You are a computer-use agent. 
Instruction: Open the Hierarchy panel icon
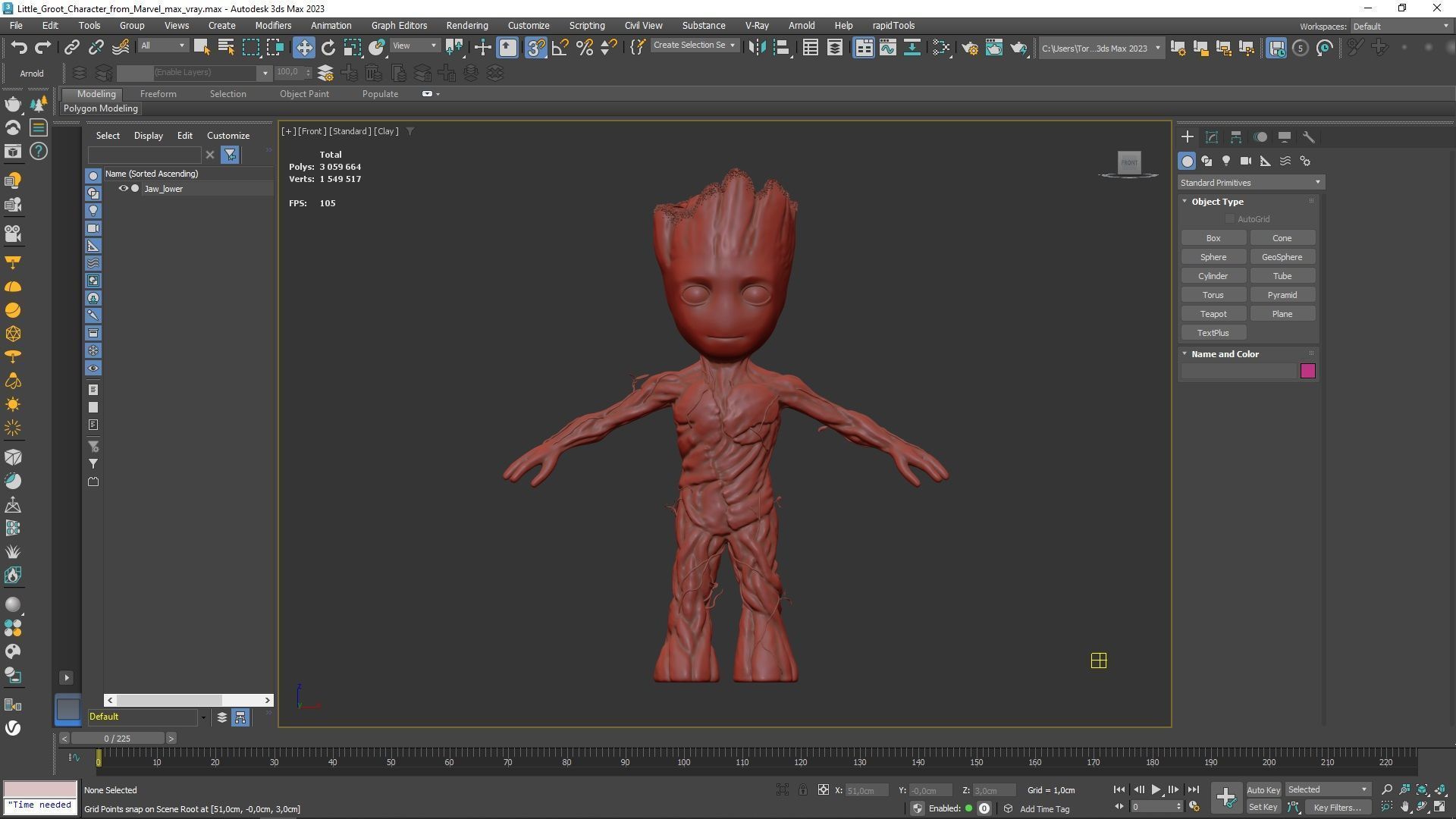(1236, 137)
